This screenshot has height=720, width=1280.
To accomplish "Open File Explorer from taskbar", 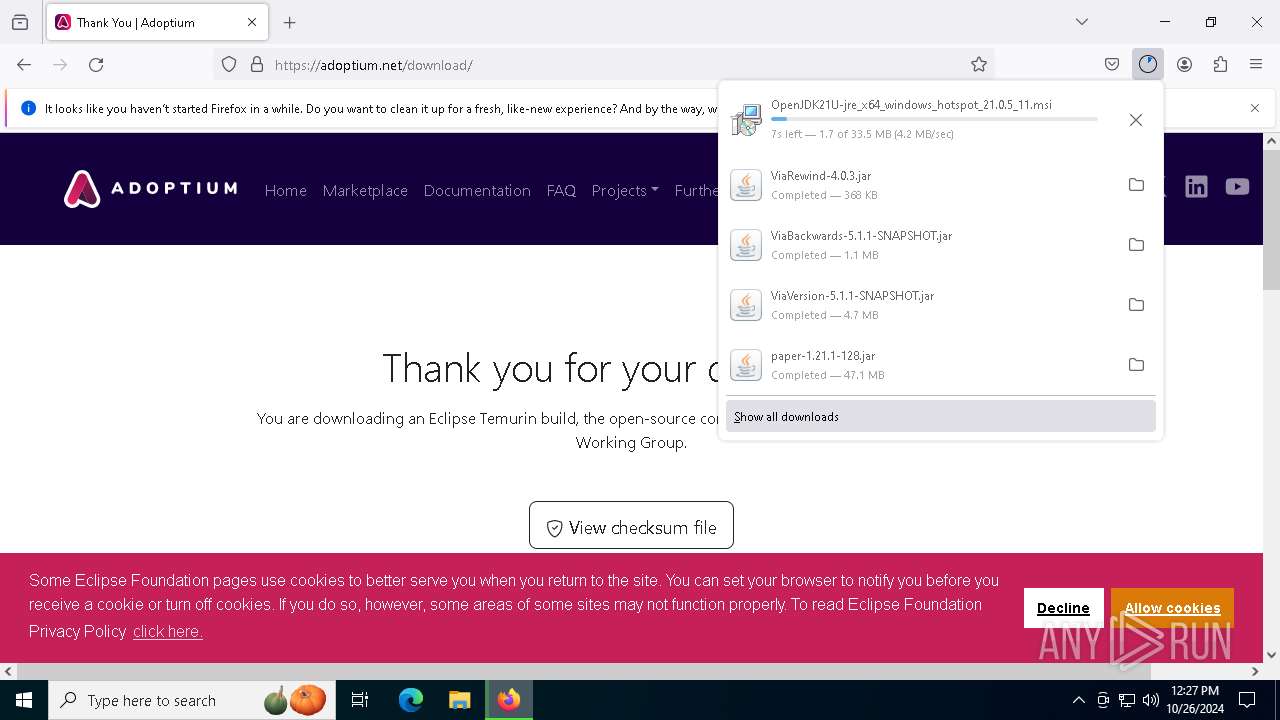I will click(x=459, y=700).
